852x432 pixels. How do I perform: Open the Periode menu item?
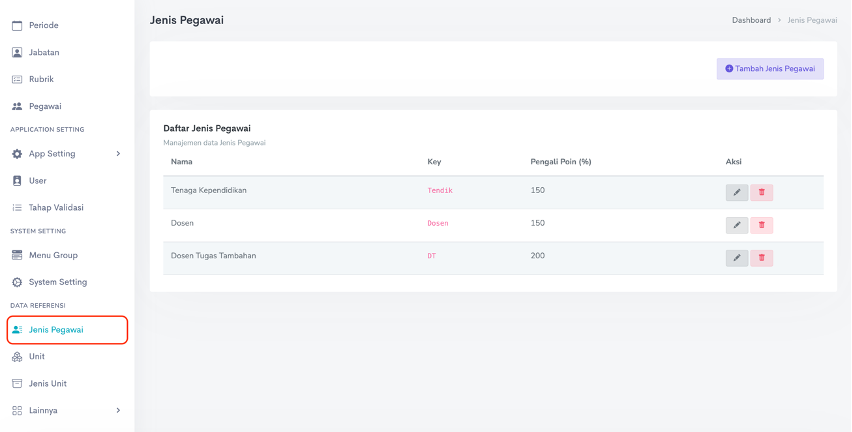(x=42, y=25)
